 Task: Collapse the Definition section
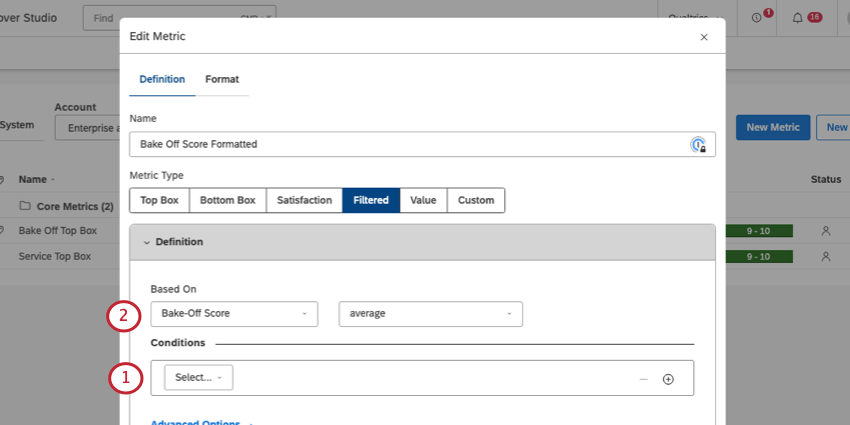147,242
